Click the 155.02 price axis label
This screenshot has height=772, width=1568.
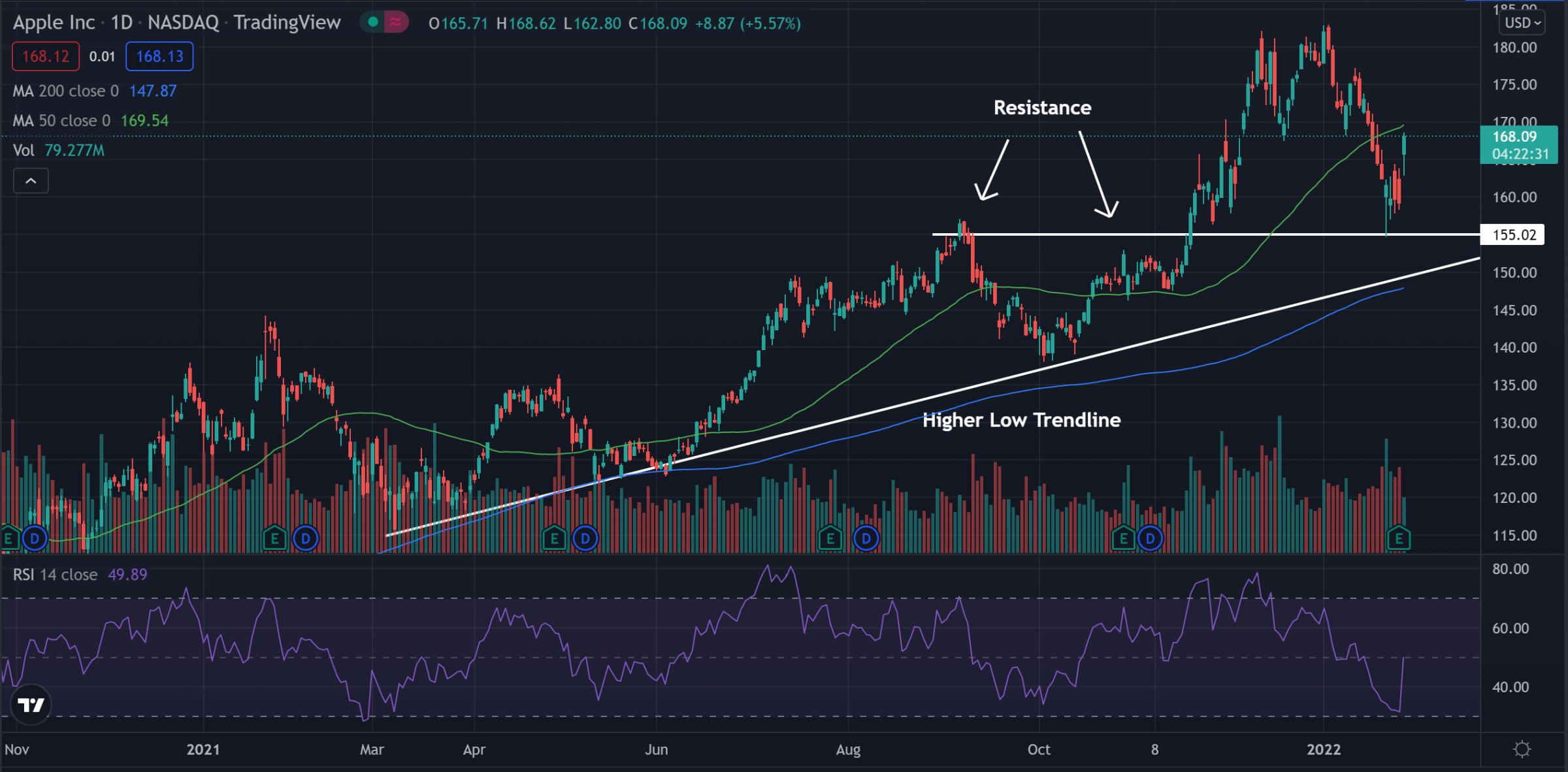pyautogui.click(x=1513, y=234)
